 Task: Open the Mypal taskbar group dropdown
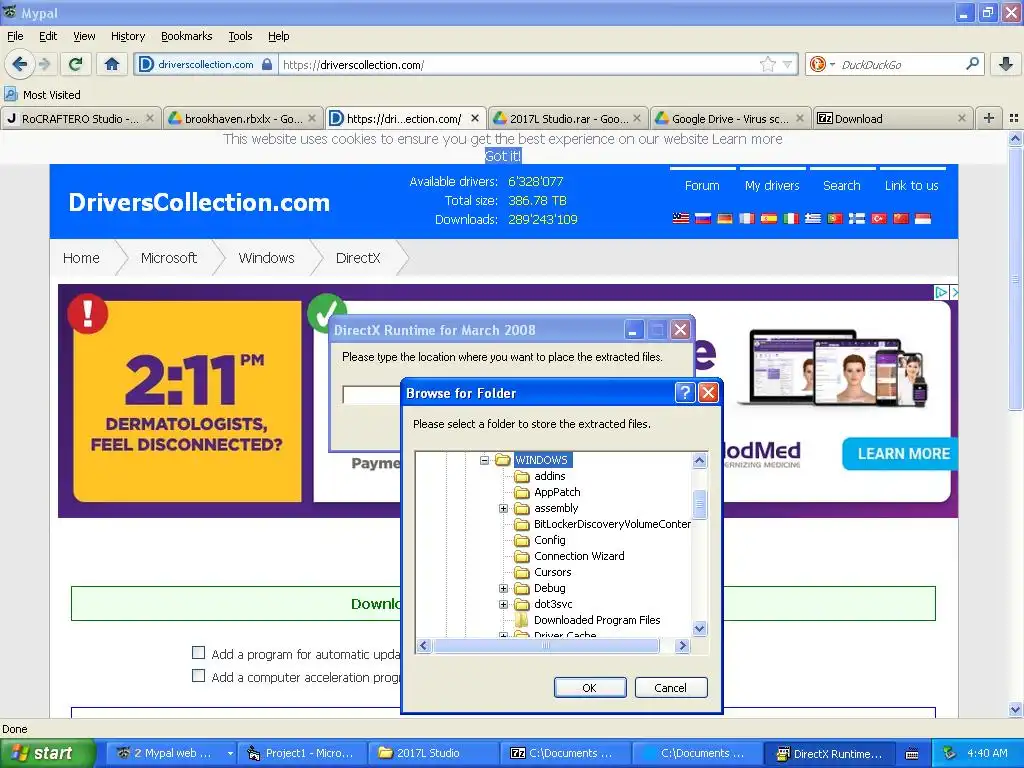pos(230,753)
